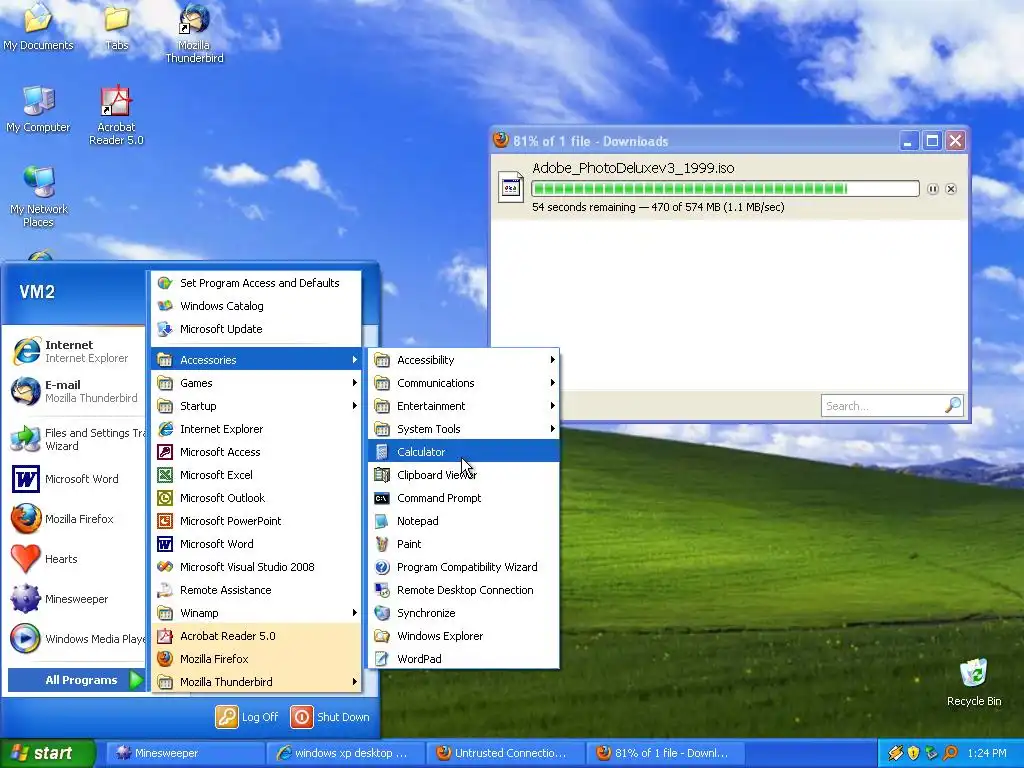The width and height of the screenshot is (1024, 768).
Task: Open WordPad from Accessories list
Action: pos(464,659)
